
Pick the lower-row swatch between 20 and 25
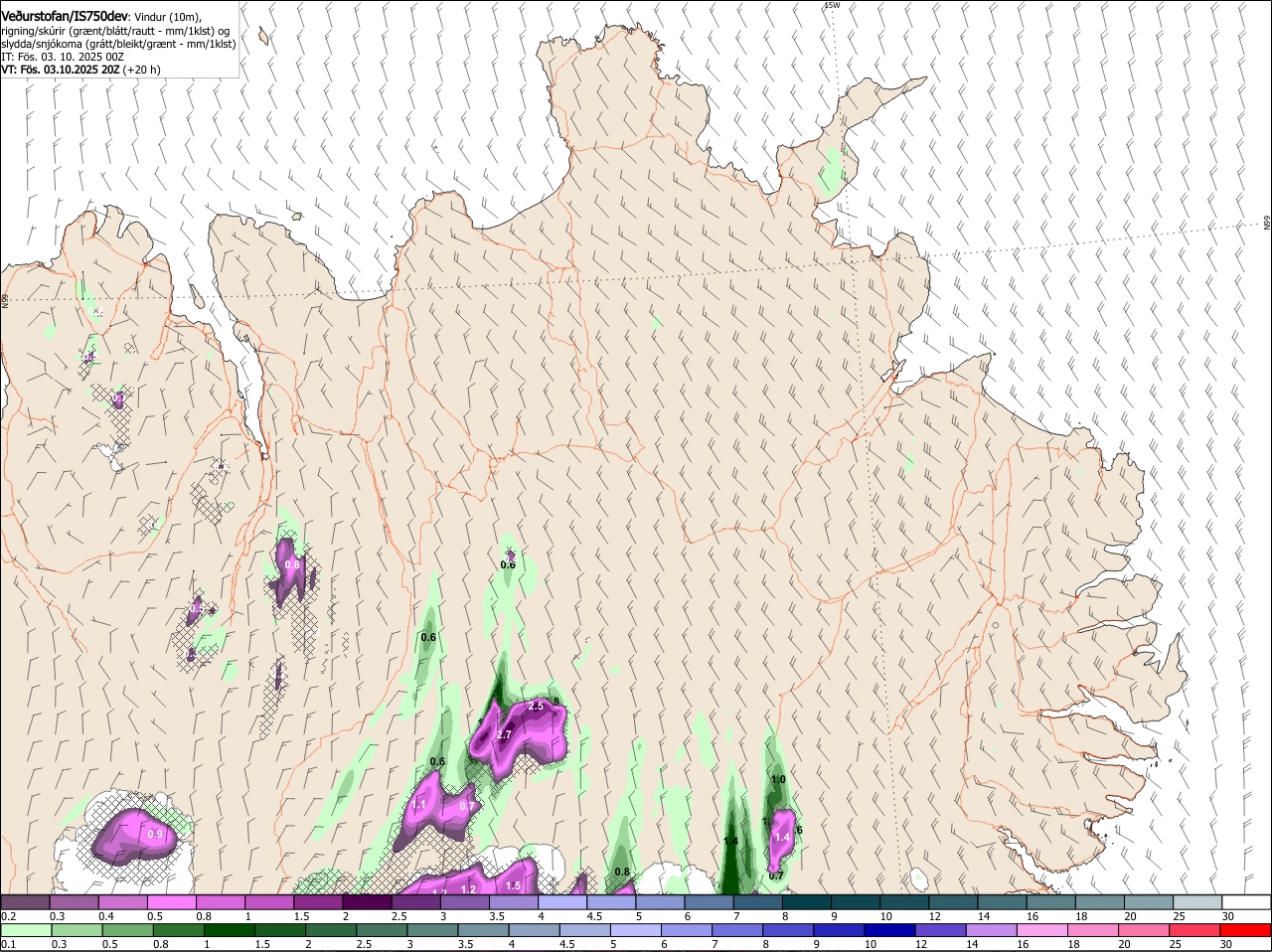pos(1146,930)
